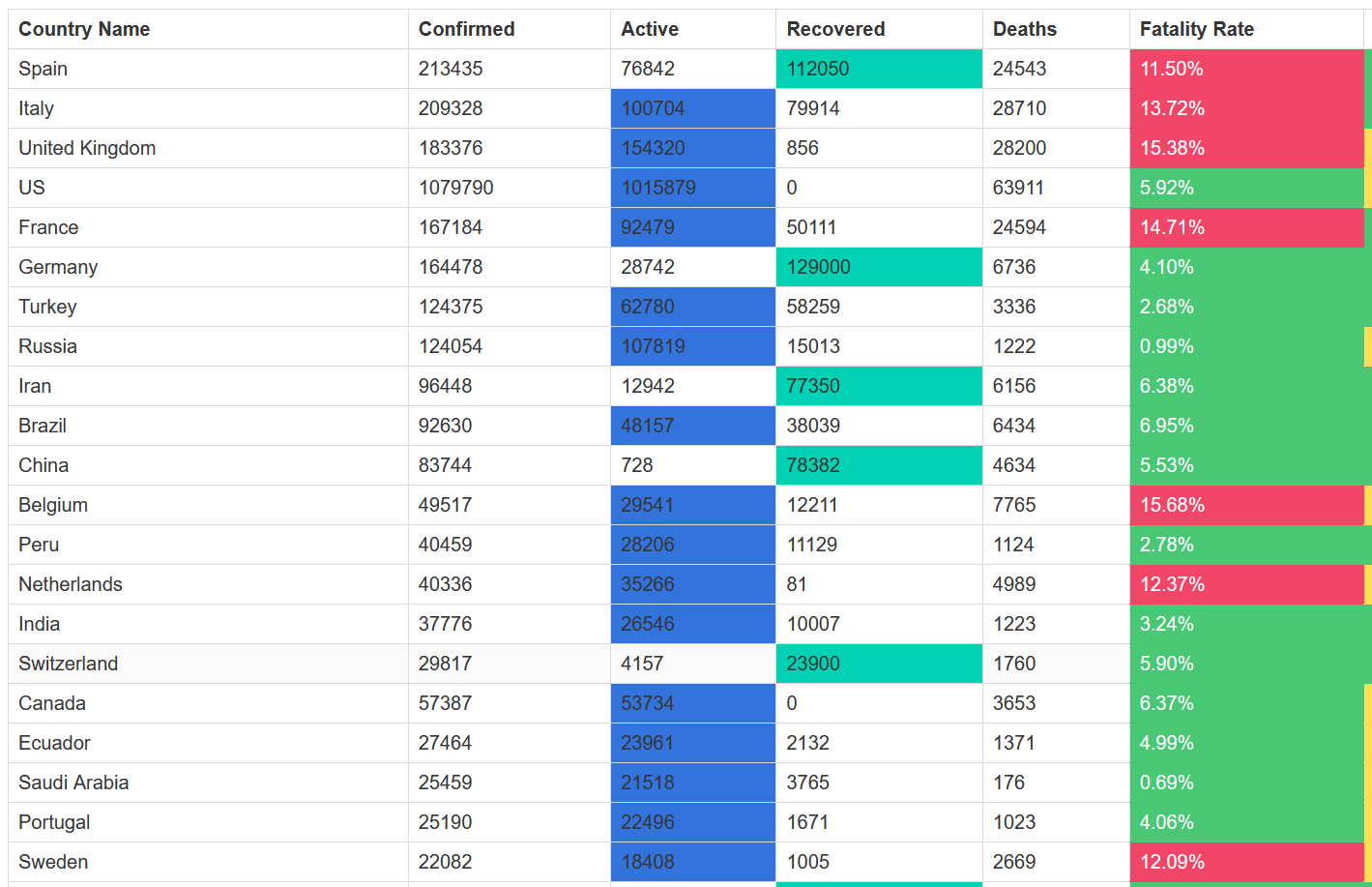Click Italy's blue active cell 100704

[692, 108]
